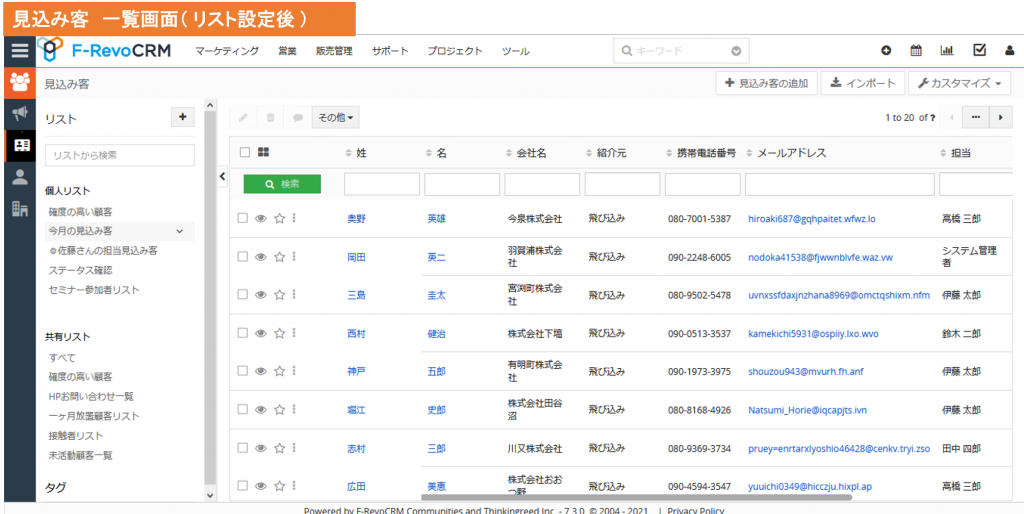Expand the keyword search dropdown arrow
The image size is (1024, 514).
click(736, 51)
